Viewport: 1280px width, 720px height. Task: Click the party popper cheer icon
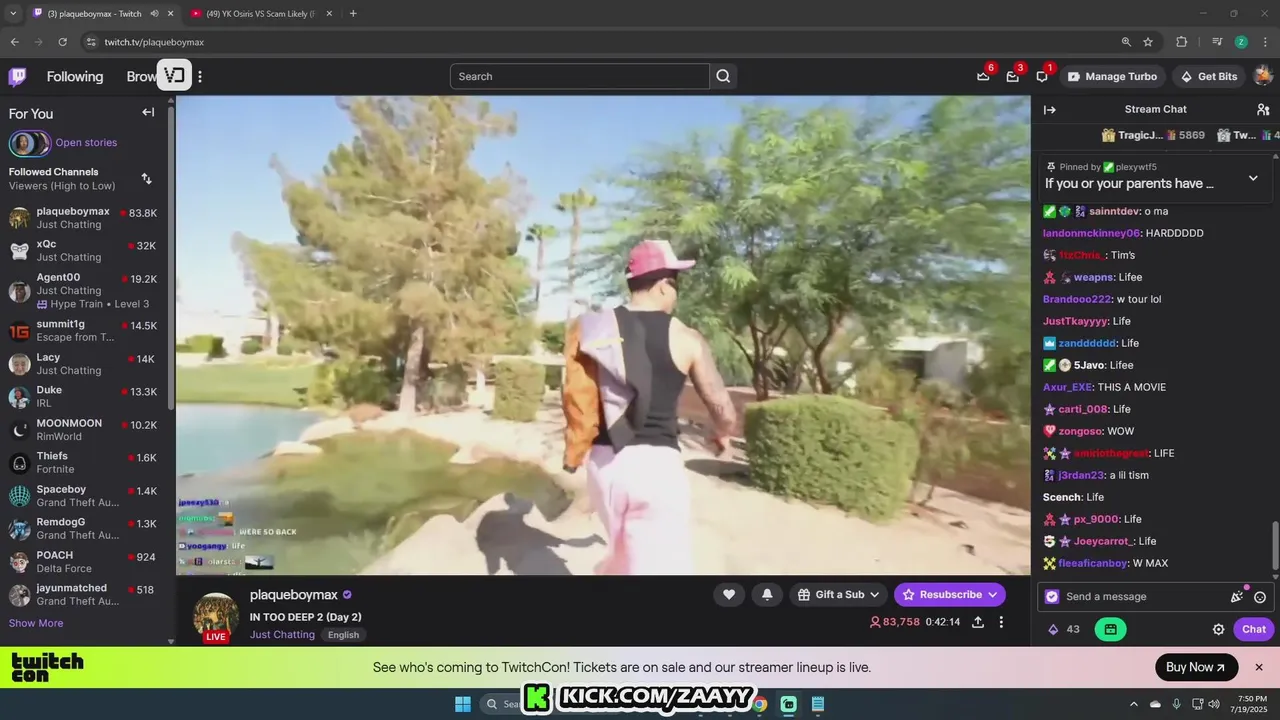click(1238, 596)
